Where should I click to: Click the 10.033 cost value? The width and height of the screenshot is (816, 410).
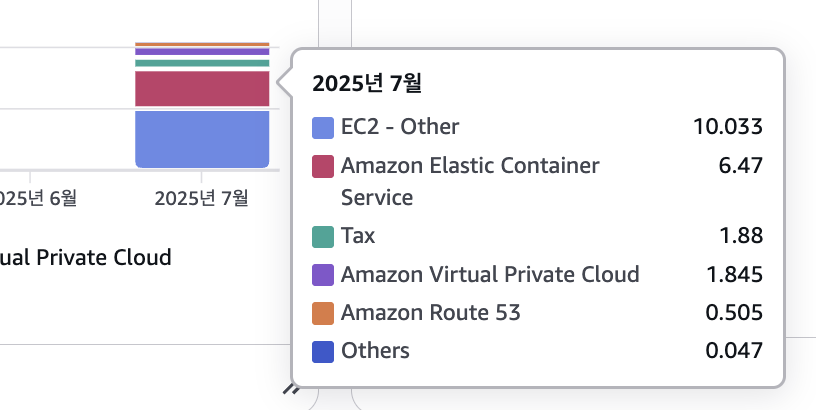(728, 127)
